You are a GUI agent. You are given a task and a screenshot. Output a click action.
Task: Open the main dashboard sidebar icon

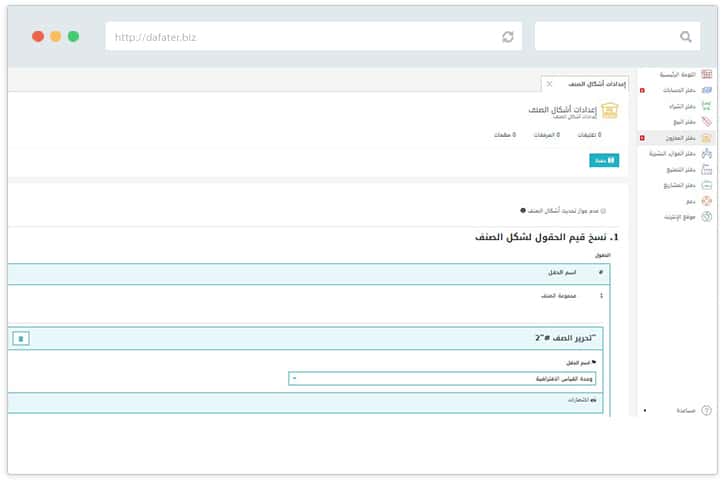tap(706, 74)
